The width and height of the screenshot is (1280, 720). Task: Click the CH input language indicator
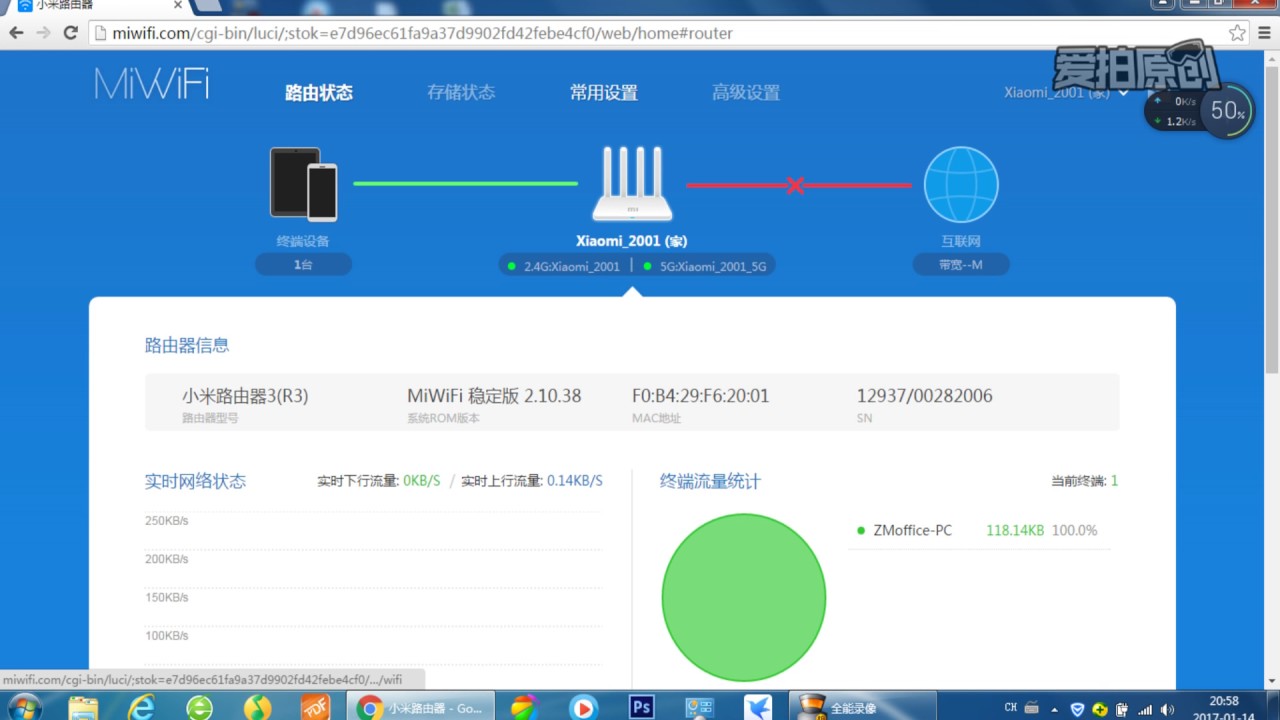pyautogui.click(x=1011, y=708)
